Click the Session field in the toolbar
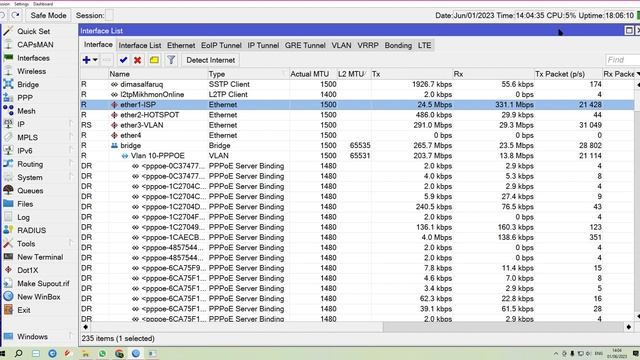The width and height of the screenshot is (640, 360). (x=109, y=16)
